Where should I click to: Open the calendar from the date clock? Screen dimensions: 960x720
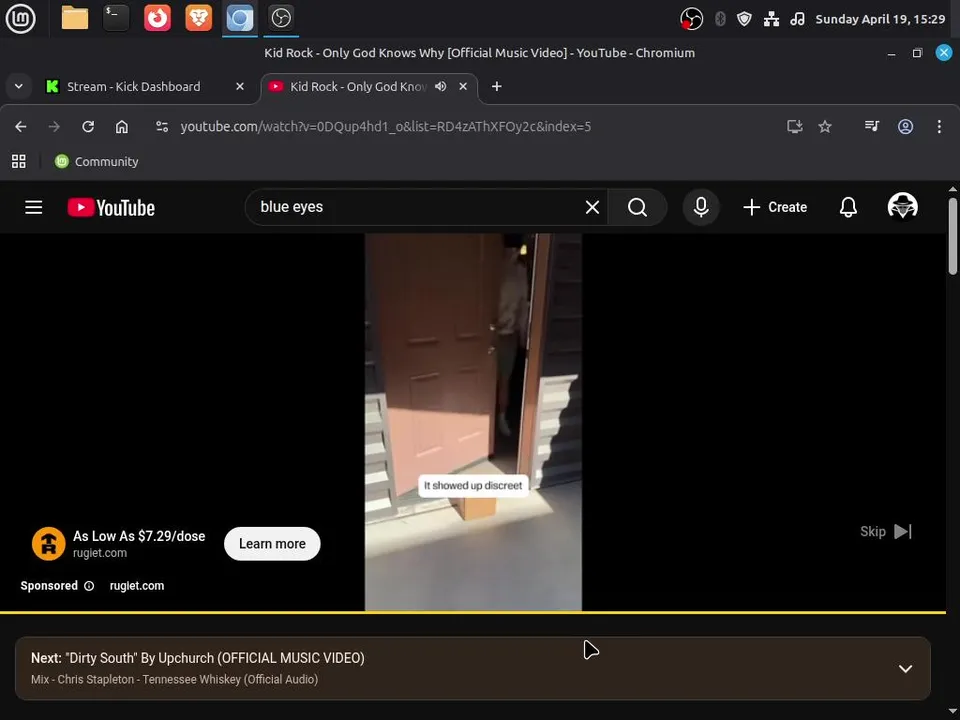(880, 19)
